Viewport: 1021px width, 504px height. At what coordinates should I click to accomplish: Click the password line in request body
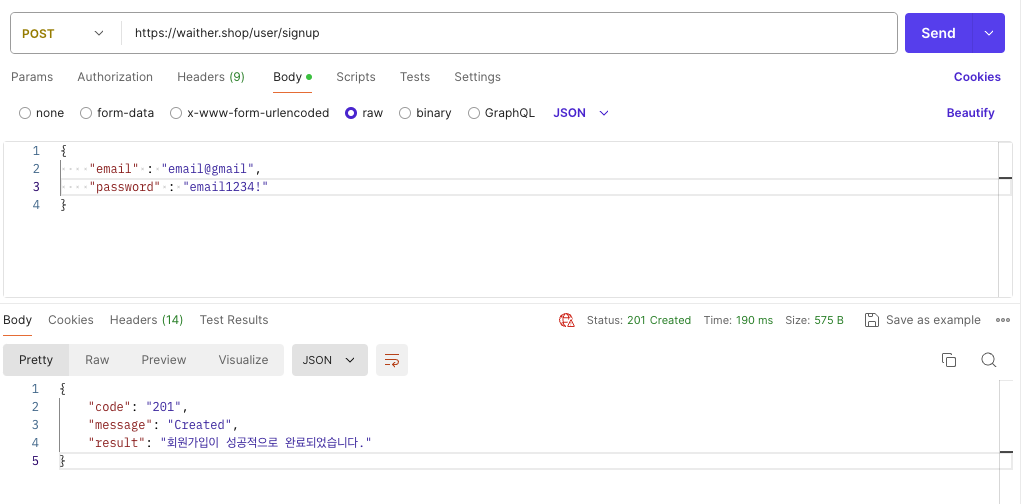point(179,187)
